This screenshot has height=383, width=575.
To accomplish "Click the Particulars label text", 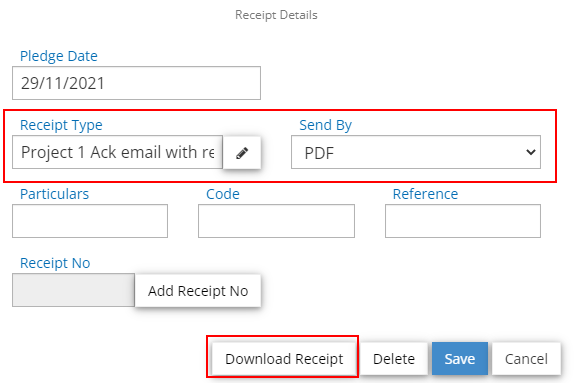I will (54, 194).
